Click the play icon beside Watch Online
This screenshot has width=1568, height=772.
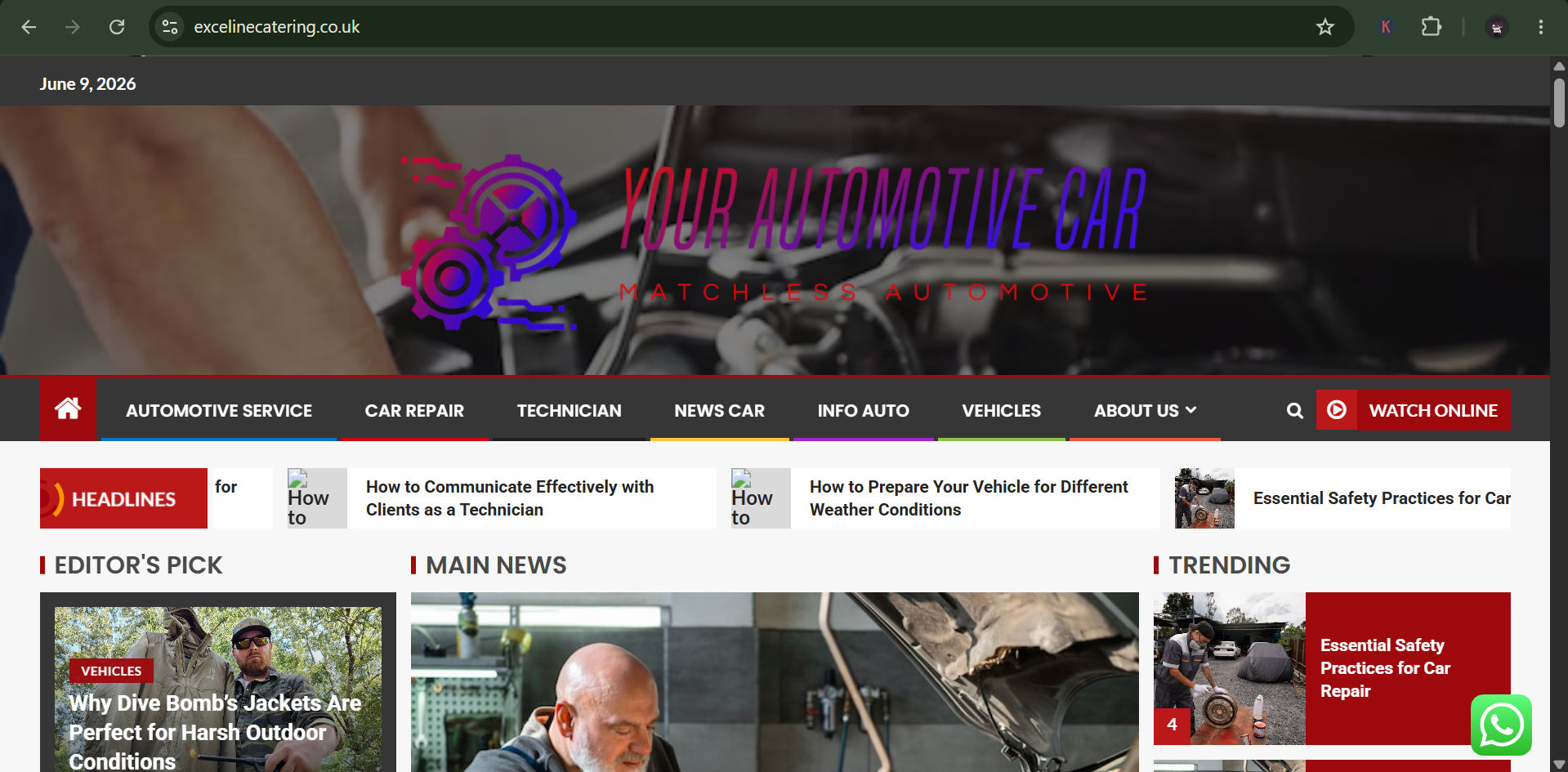pos(1337,410)
